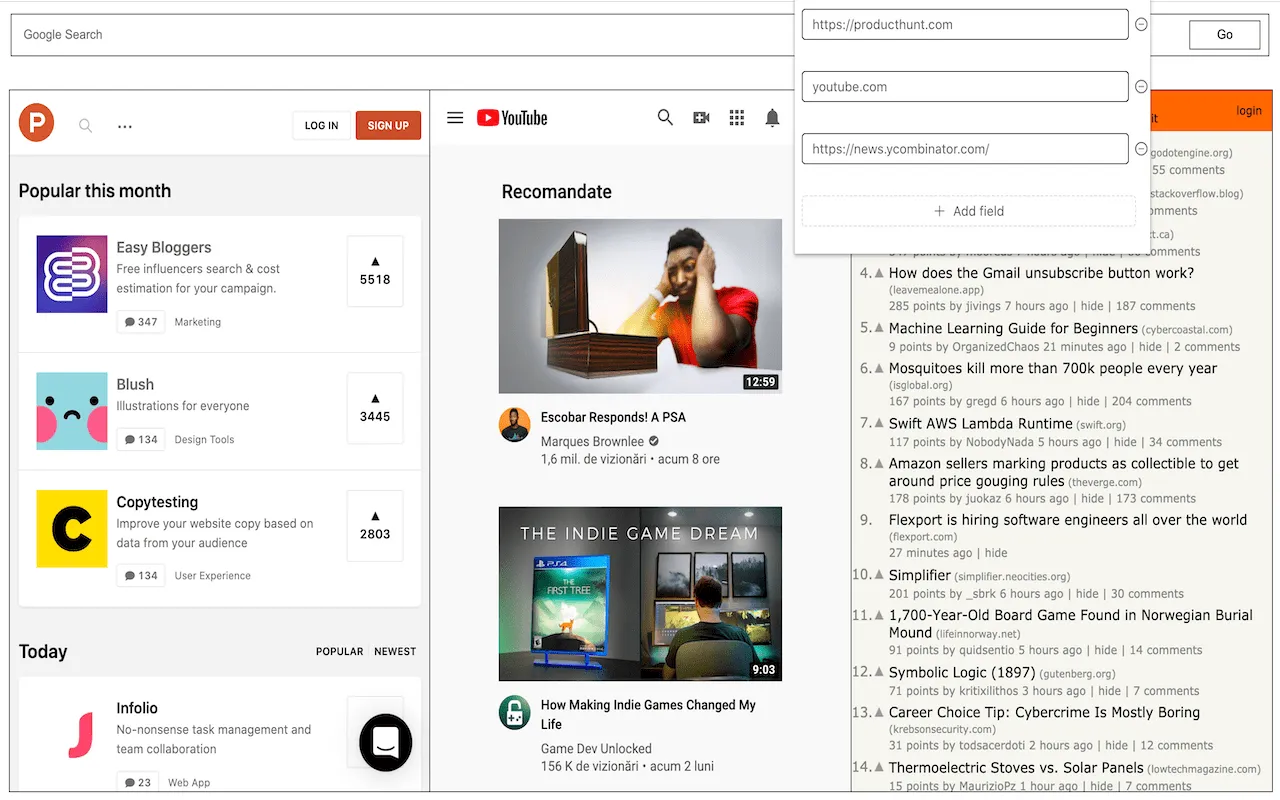Click the YouTube search icon
The width and height of the screenshot is (1280, 800).
pyautogui.click(x=665, y=118)
